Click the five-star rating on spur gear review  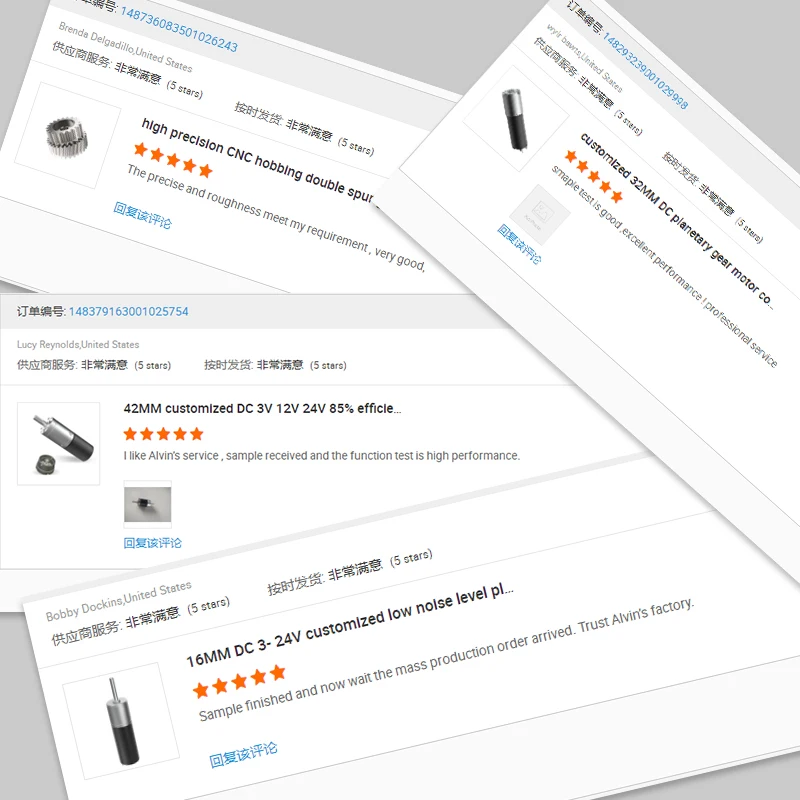(173, 160)
